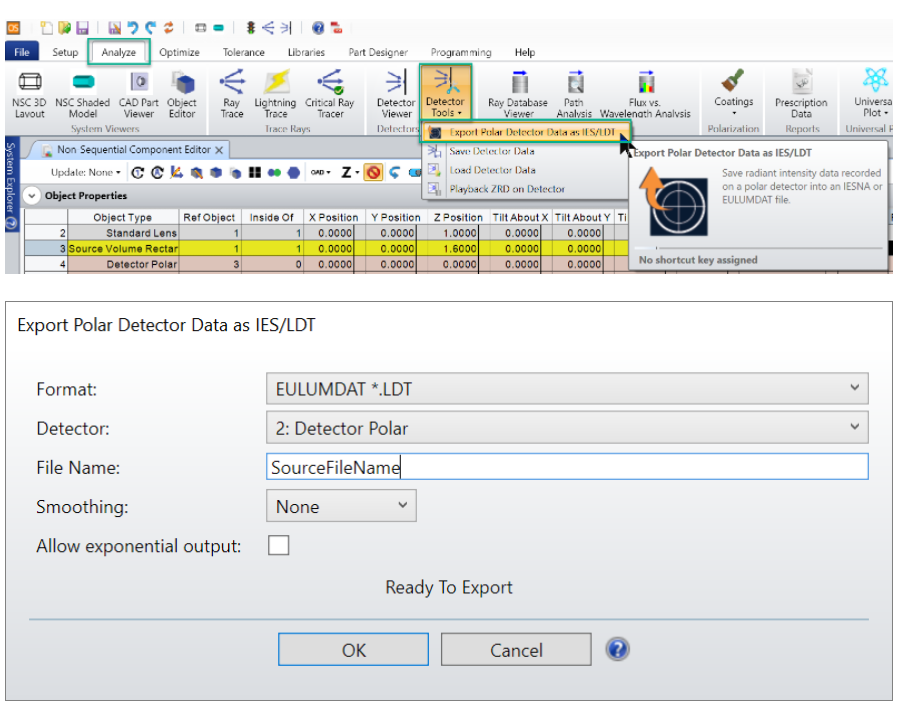The width and height of the screenshot is (901, 718).
Task: Click OK to export
Action: pos(353,650)
